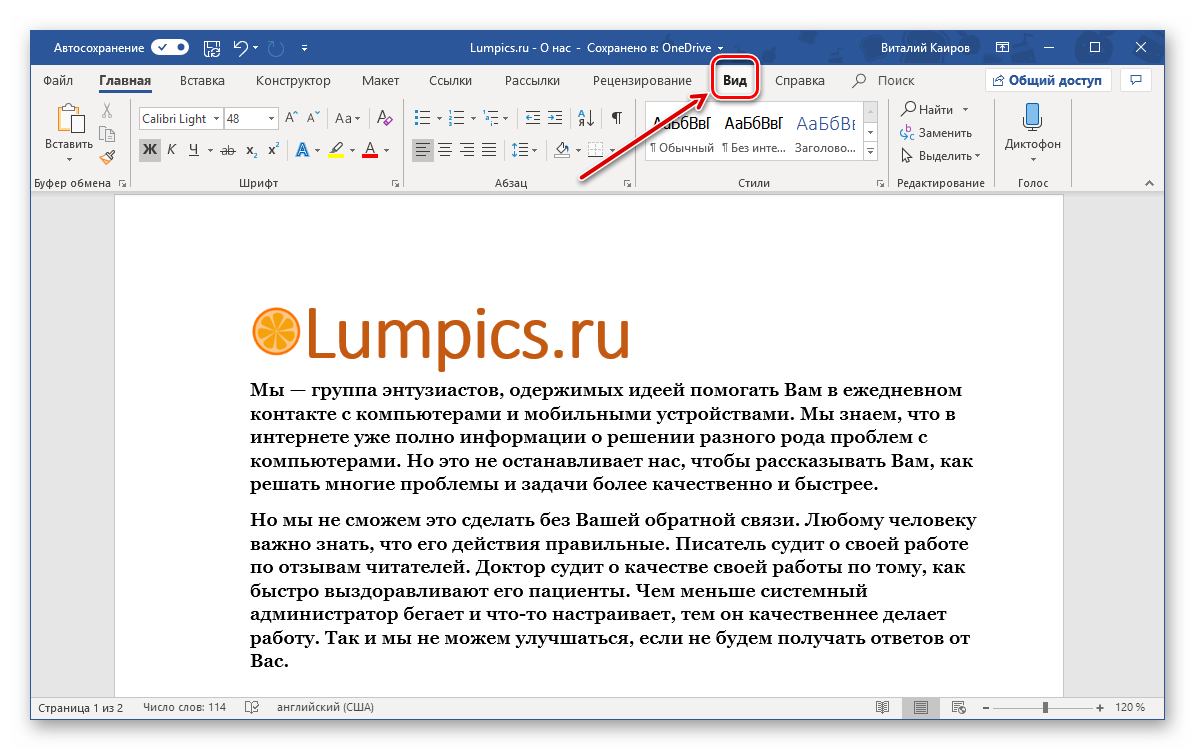Toggle align left button
Screen dimensions: 1195x750
pos(422,150)
